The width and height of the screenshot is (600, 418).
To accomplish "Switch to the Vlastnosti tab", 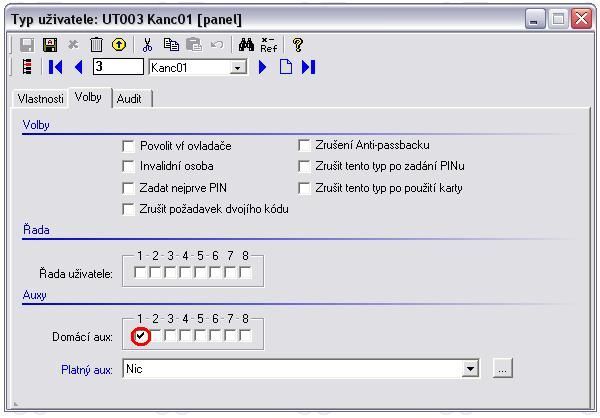I will click(41, 99).
